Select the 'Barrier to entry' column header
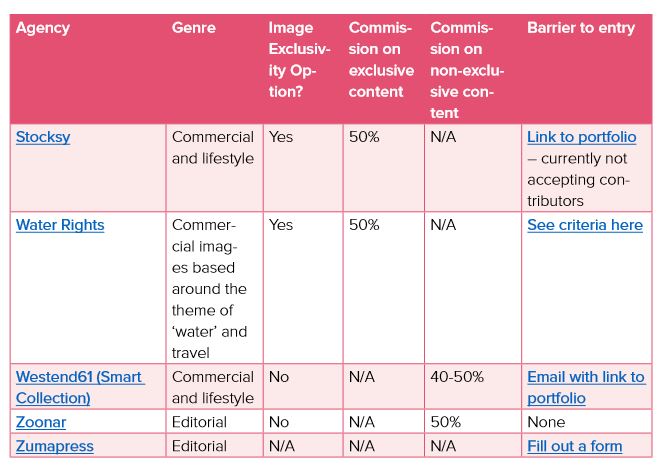The width and height of the screenshot is (659, 467). [x=580, y=28]
